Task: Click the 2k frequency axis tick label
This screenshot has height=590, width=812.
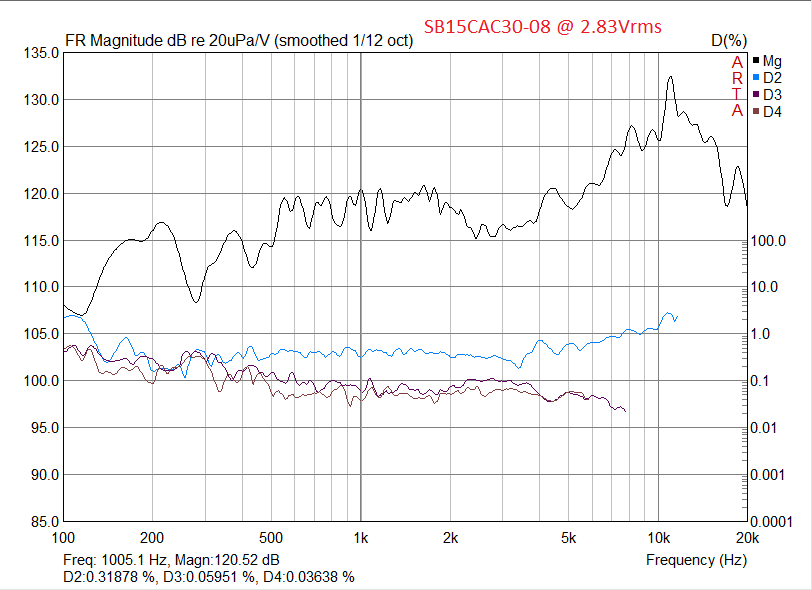Action: (x=451, y=538)
